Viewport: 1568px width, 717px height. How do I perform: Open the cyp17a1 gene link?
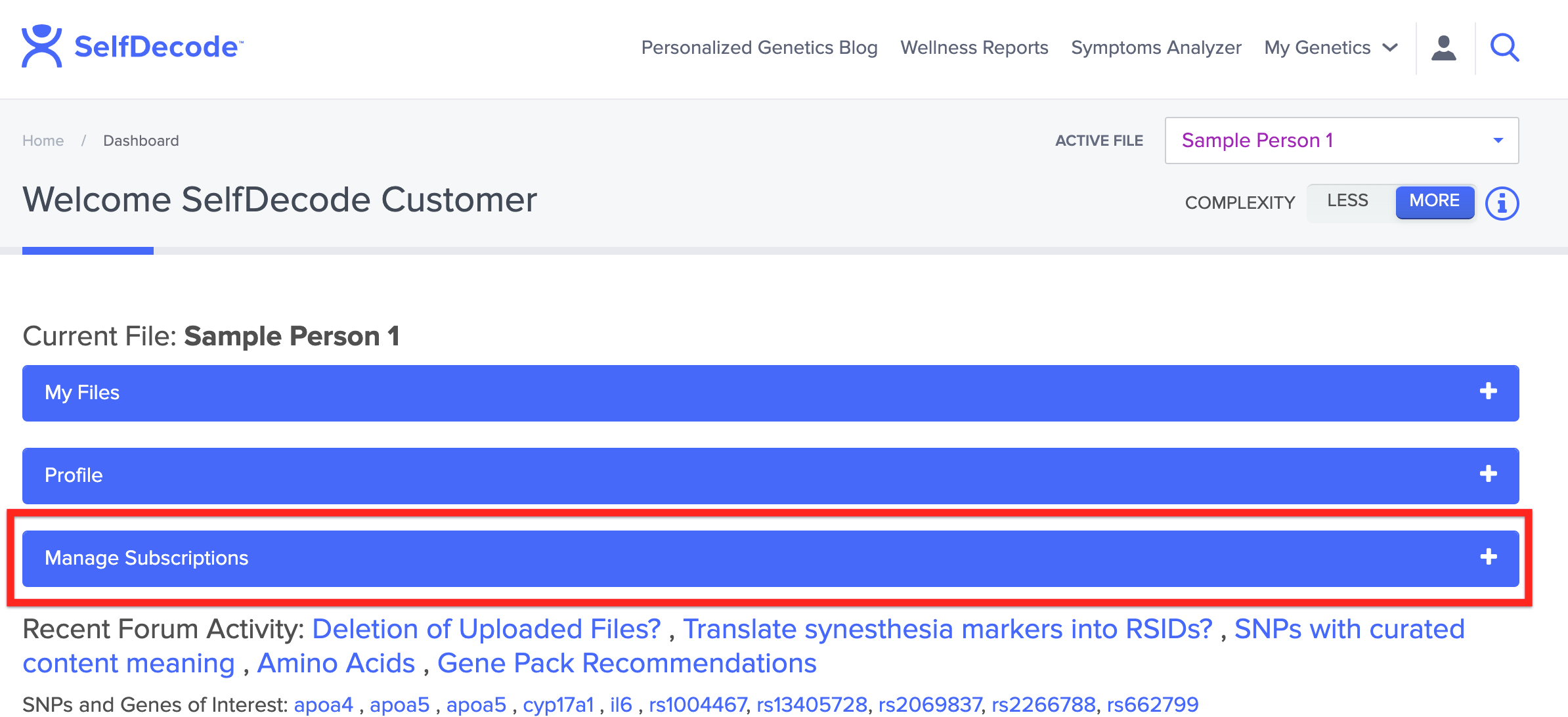point(557,705)
